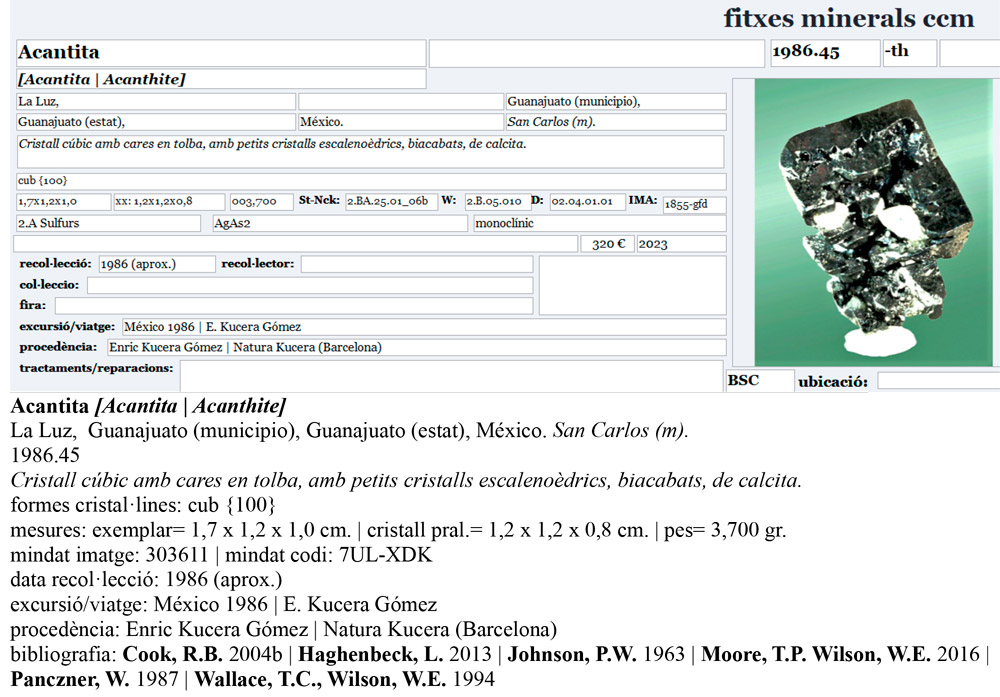The width and height of the screenshot is (1000, 697).
Task: Click the price field showing 320 €
Action: [606, 244]
